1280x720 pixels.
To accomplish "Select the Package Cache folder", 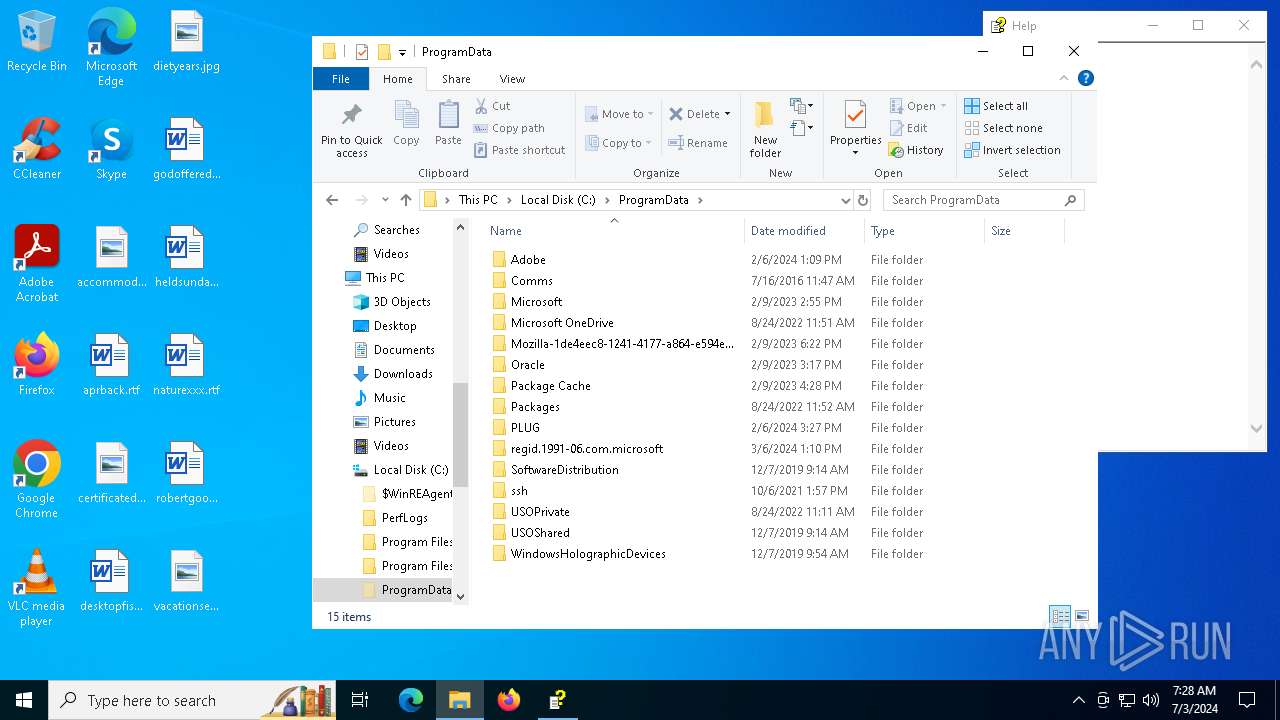I will point(550,386).
